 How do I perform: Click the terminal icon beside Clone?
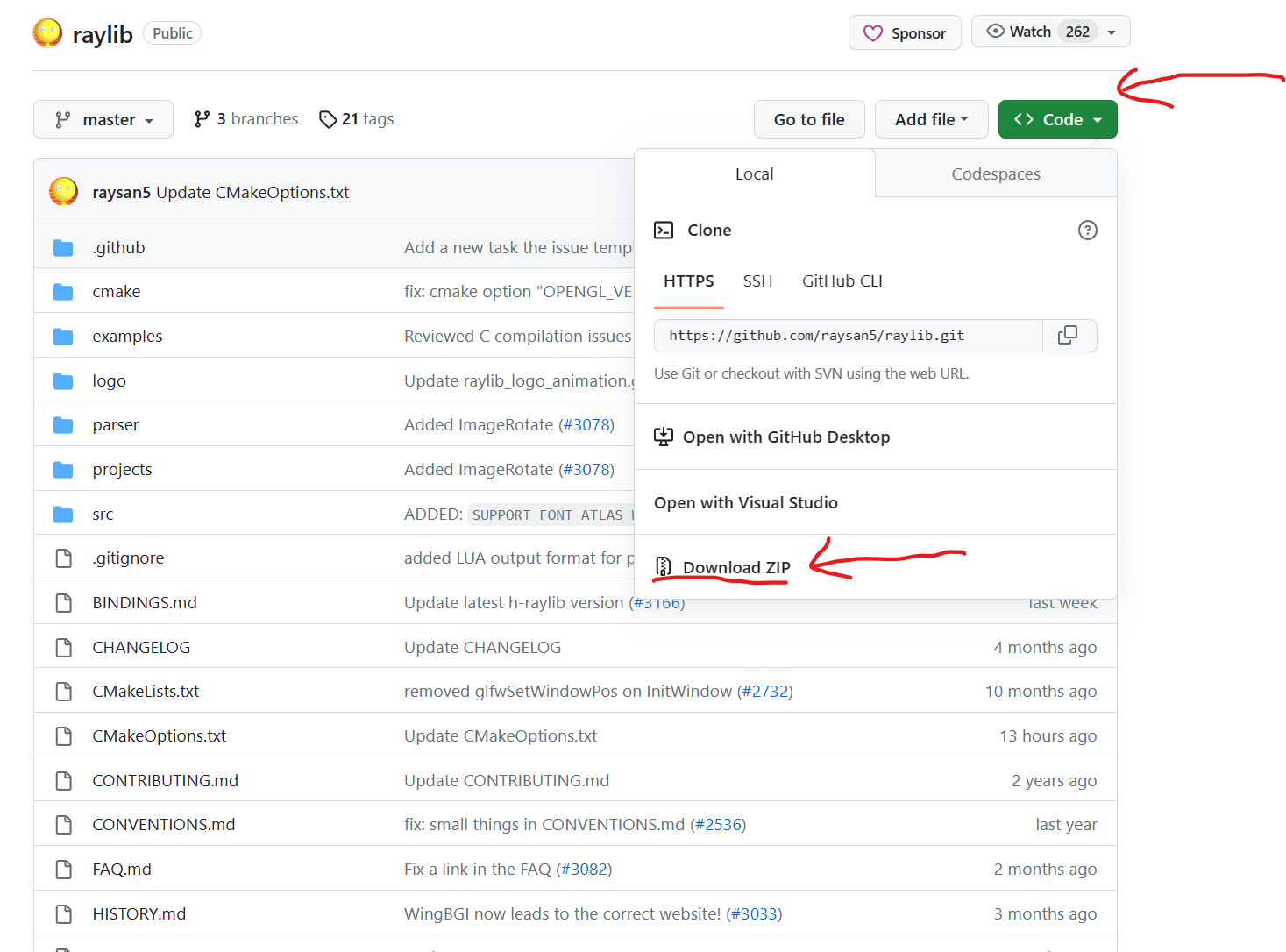[664, 231]
